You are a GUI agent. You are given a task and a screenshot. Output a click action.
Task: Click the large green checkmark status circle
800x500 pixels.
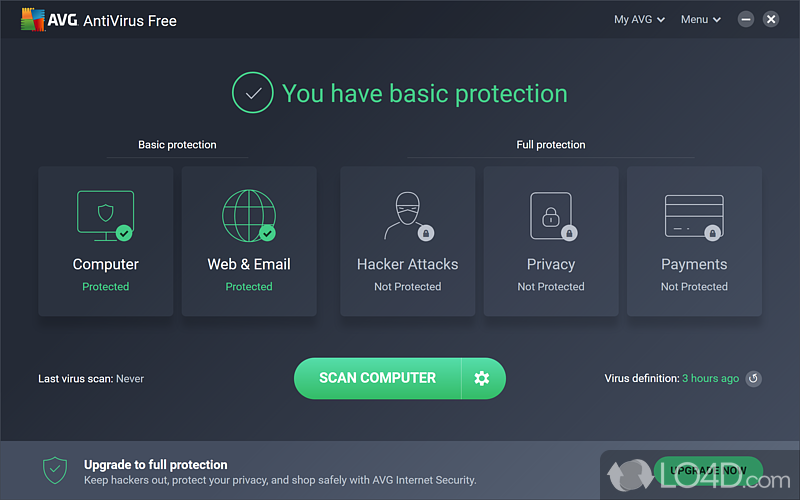pos(253,93)
